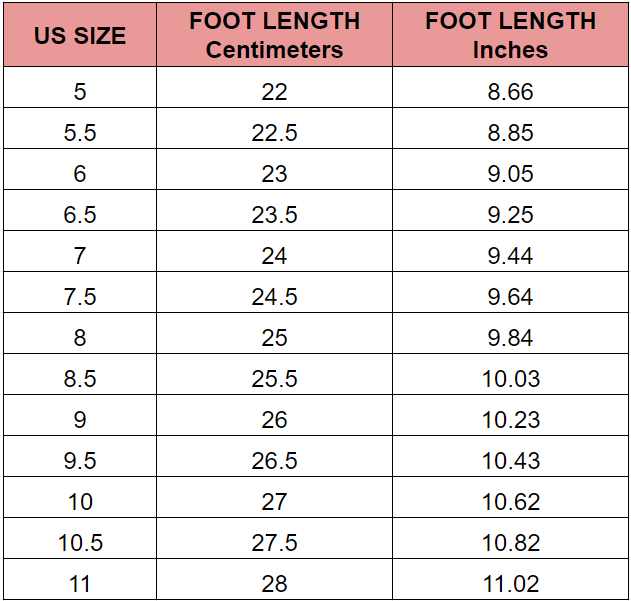
Task: Select the 22.5 centimeters cell
Action: click(x=274, y=128)
